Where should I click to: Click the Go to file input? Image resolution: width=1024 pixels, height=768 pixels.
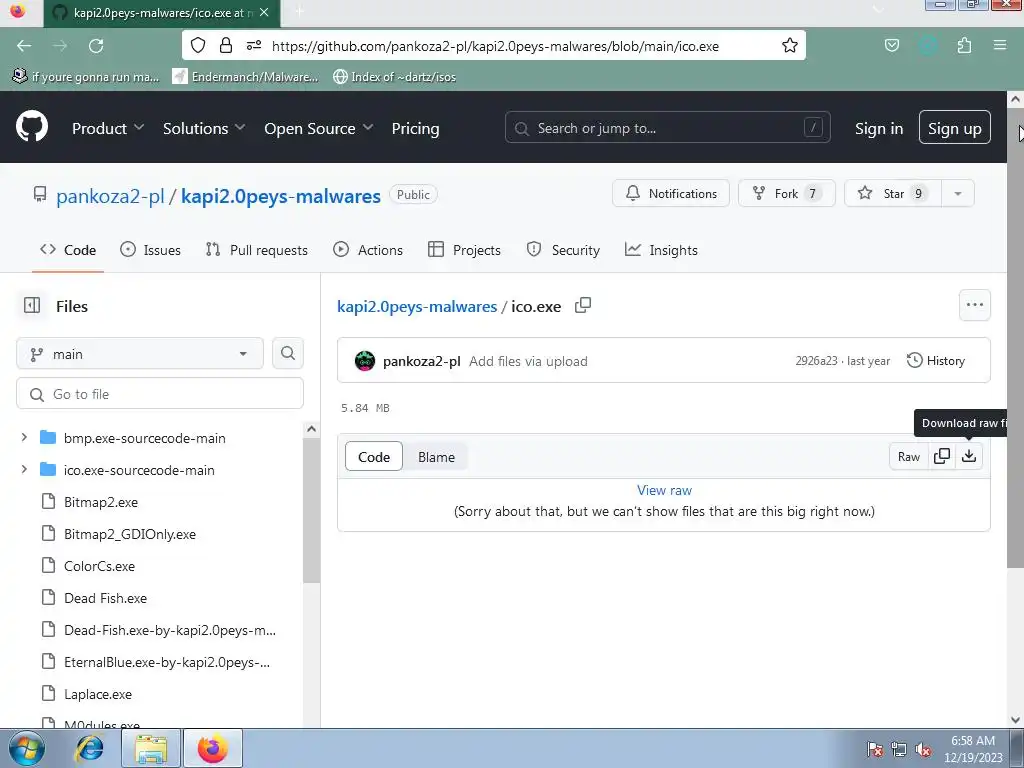coord(160,394)
